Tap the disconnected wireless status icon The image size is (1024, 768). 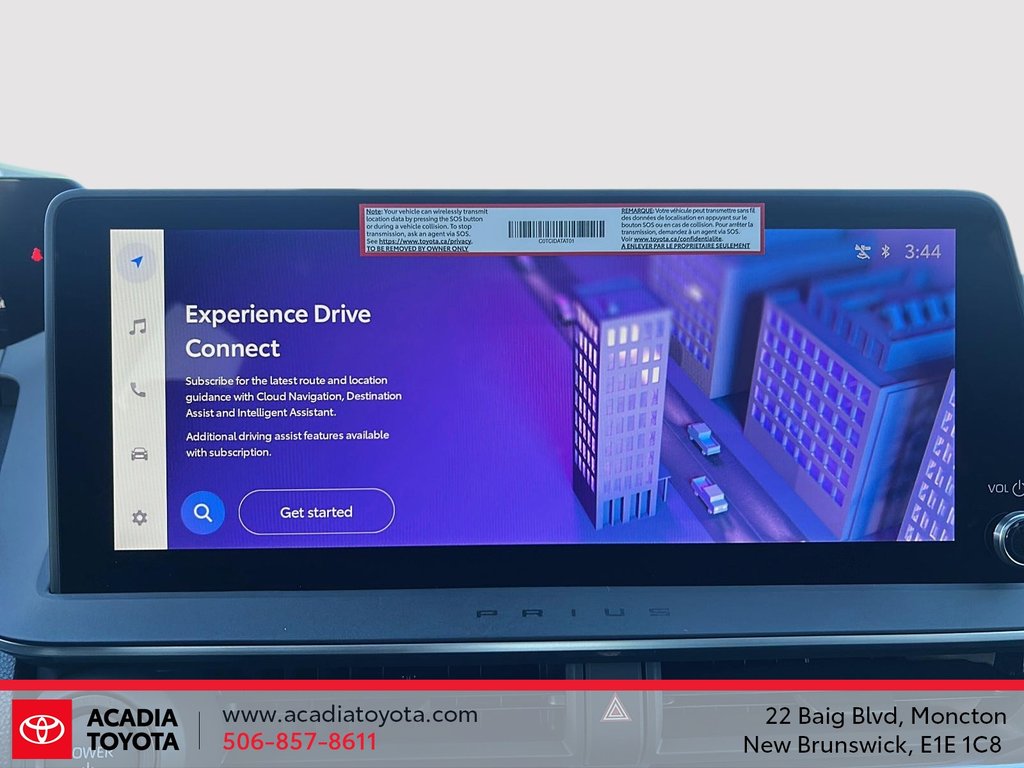pyautogui.click(x=863, y=252)
